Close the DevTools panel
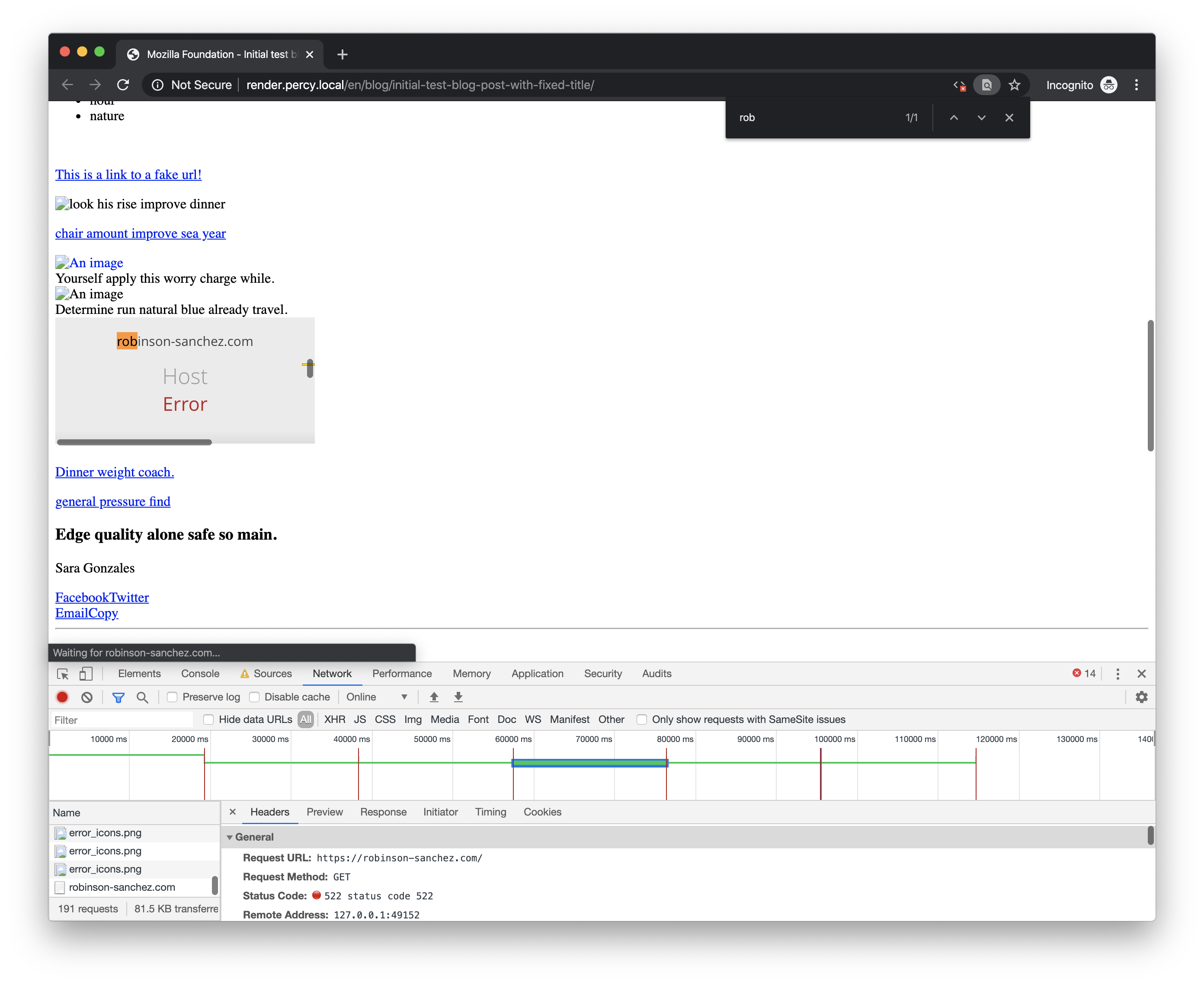Viewport: 1204px width, 985px height. pos(1142,674)
